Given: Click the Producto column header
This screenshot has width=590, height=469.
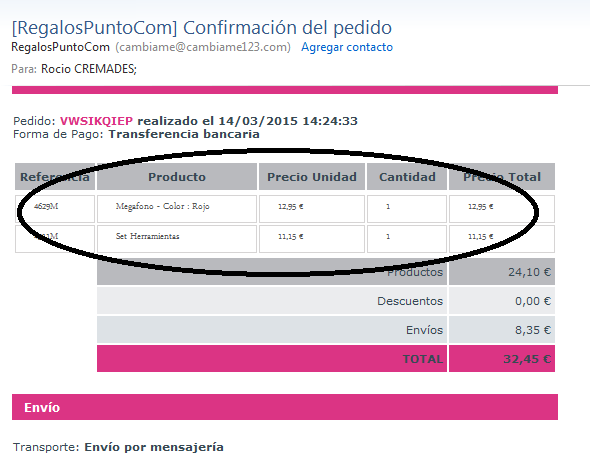Looking at the screenshot, I should (177, 177).
